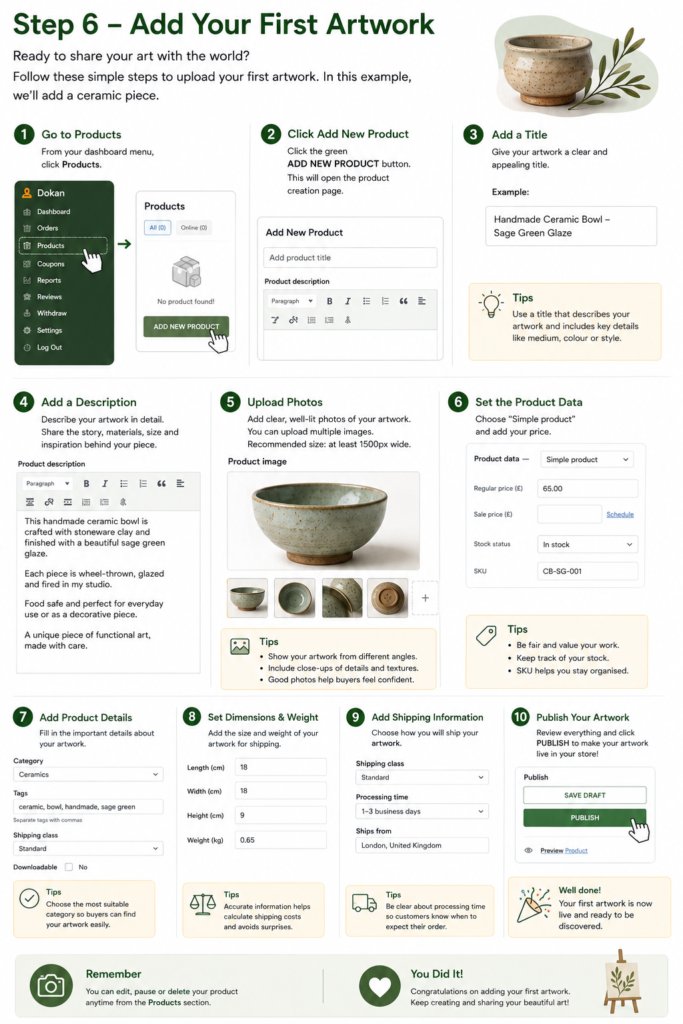Click Ships from field London, United Kingdom
This screenshot has height=1024, width=683.
[422, 845]
